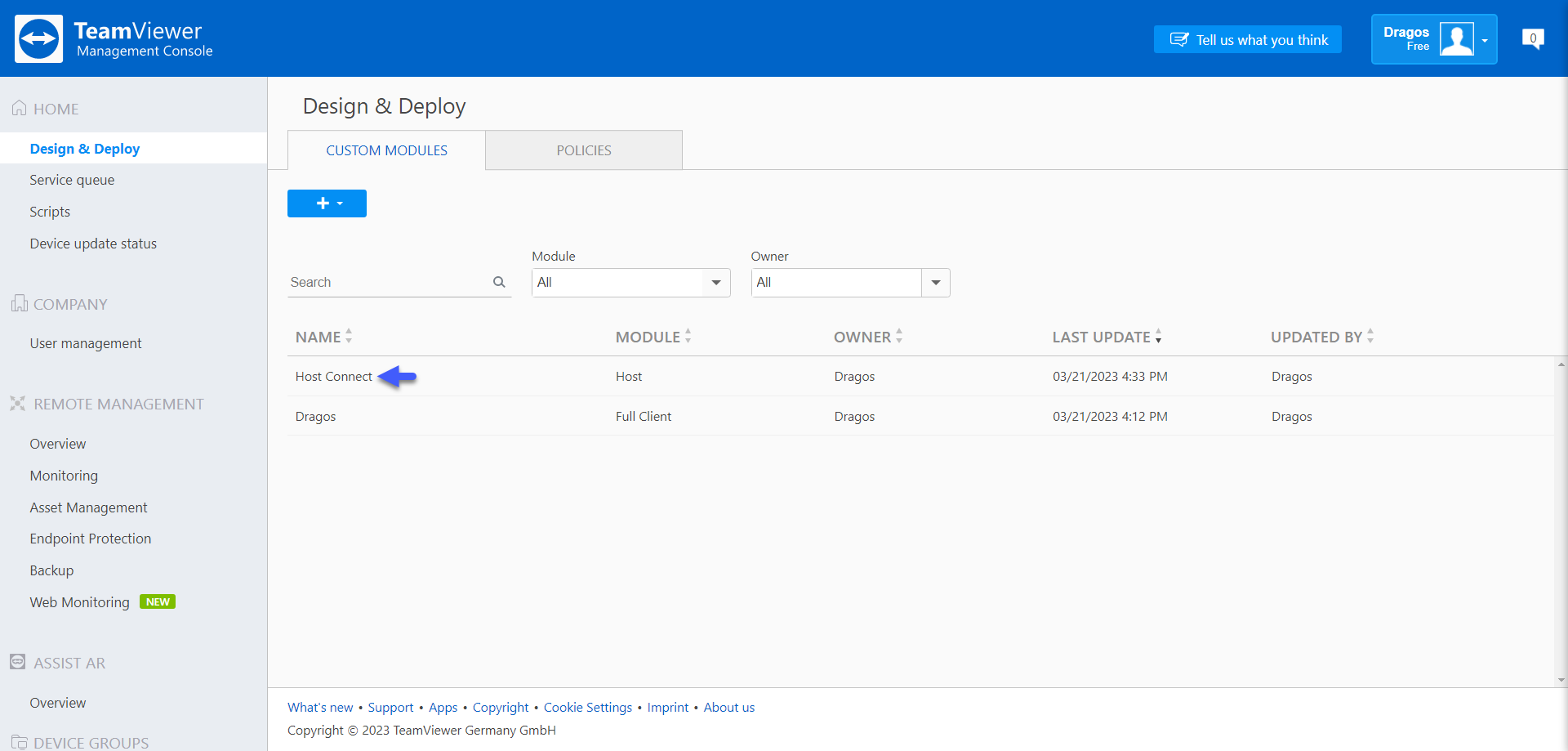Viewport: 1568px width, 751px height.
Task: Click Tell us what you think button
Action: [1247, 39]
